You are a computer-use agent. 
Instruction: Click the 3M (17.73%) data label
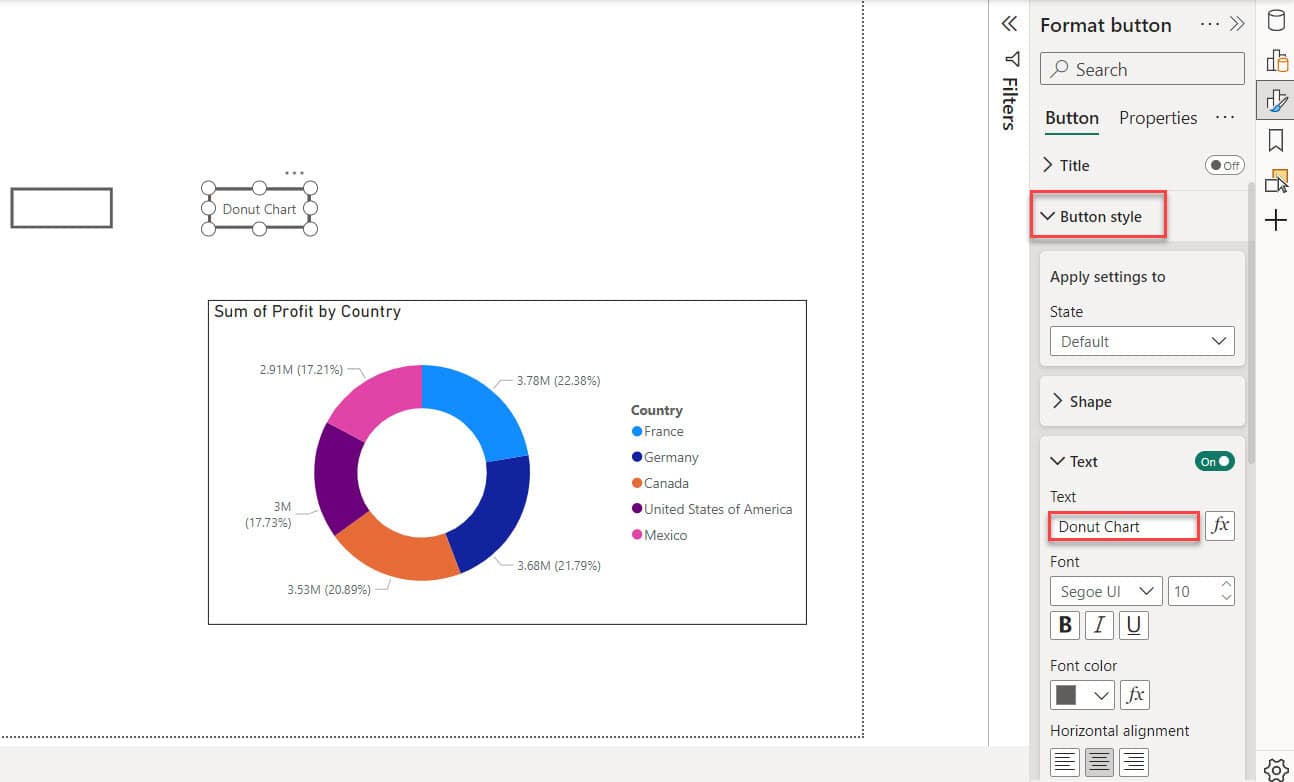pyautogui.click(x=269, y=515)
